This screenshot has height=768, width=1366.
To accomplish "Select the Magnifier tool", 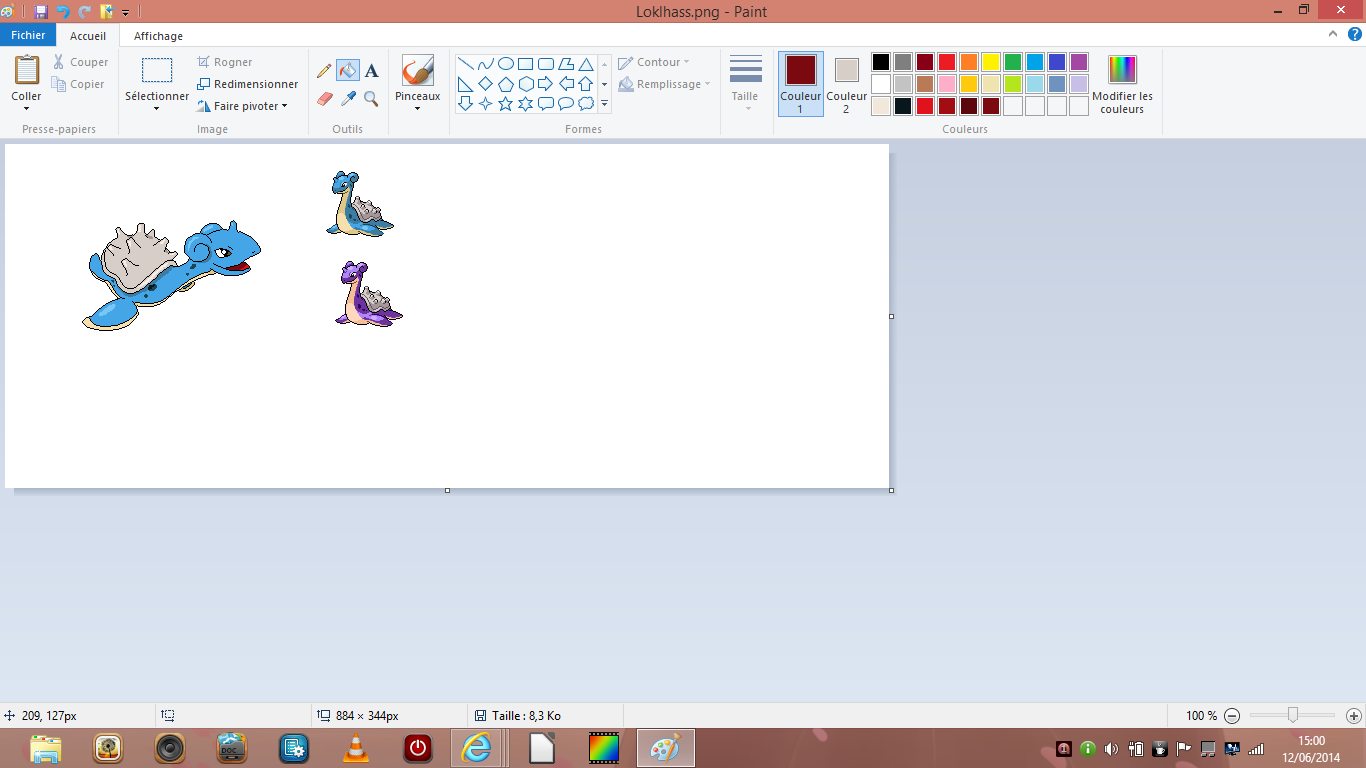I will [372, 98].
